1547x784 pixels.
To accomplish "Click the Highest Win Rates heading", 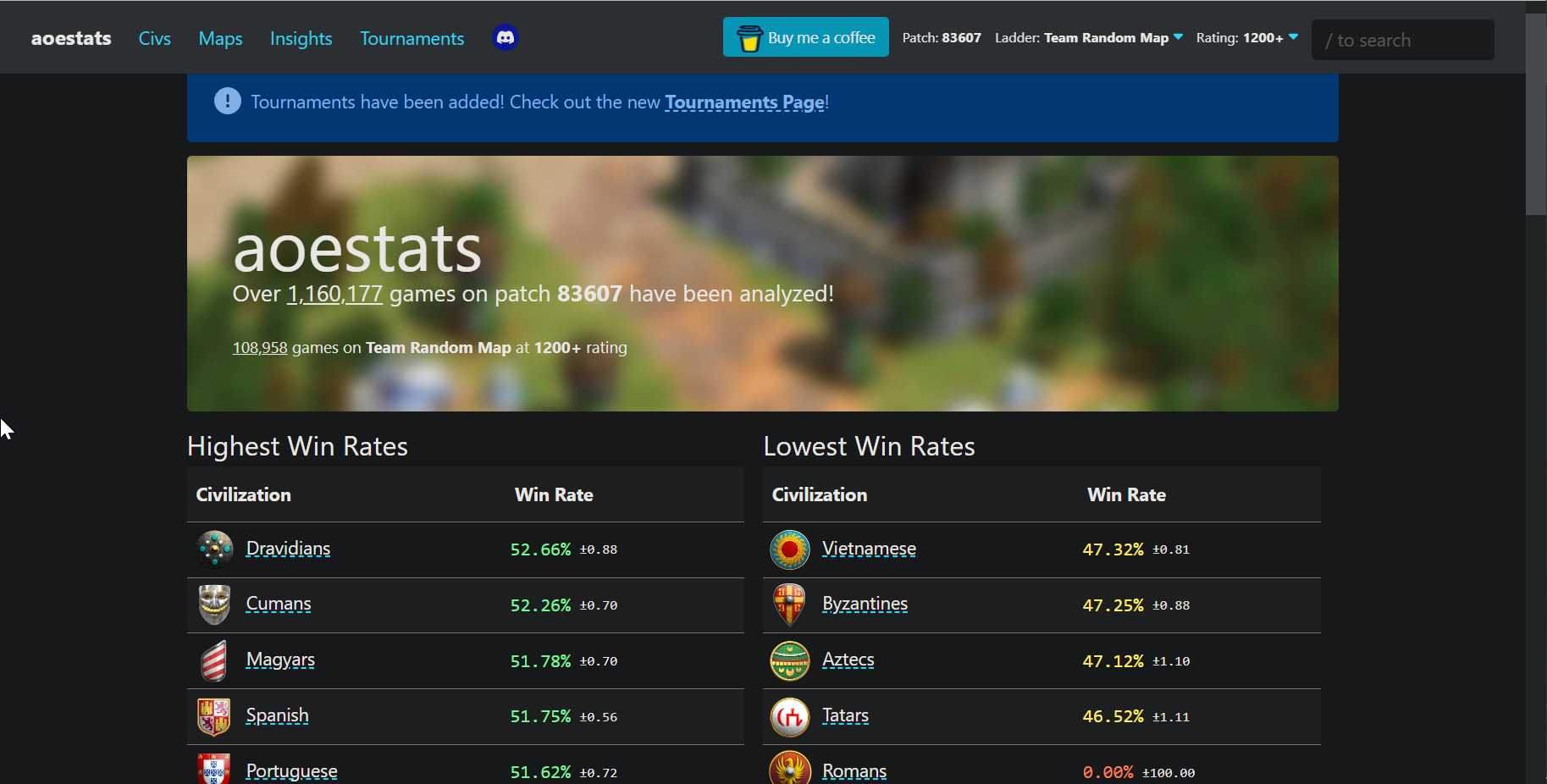I will (x=297, y=446).
